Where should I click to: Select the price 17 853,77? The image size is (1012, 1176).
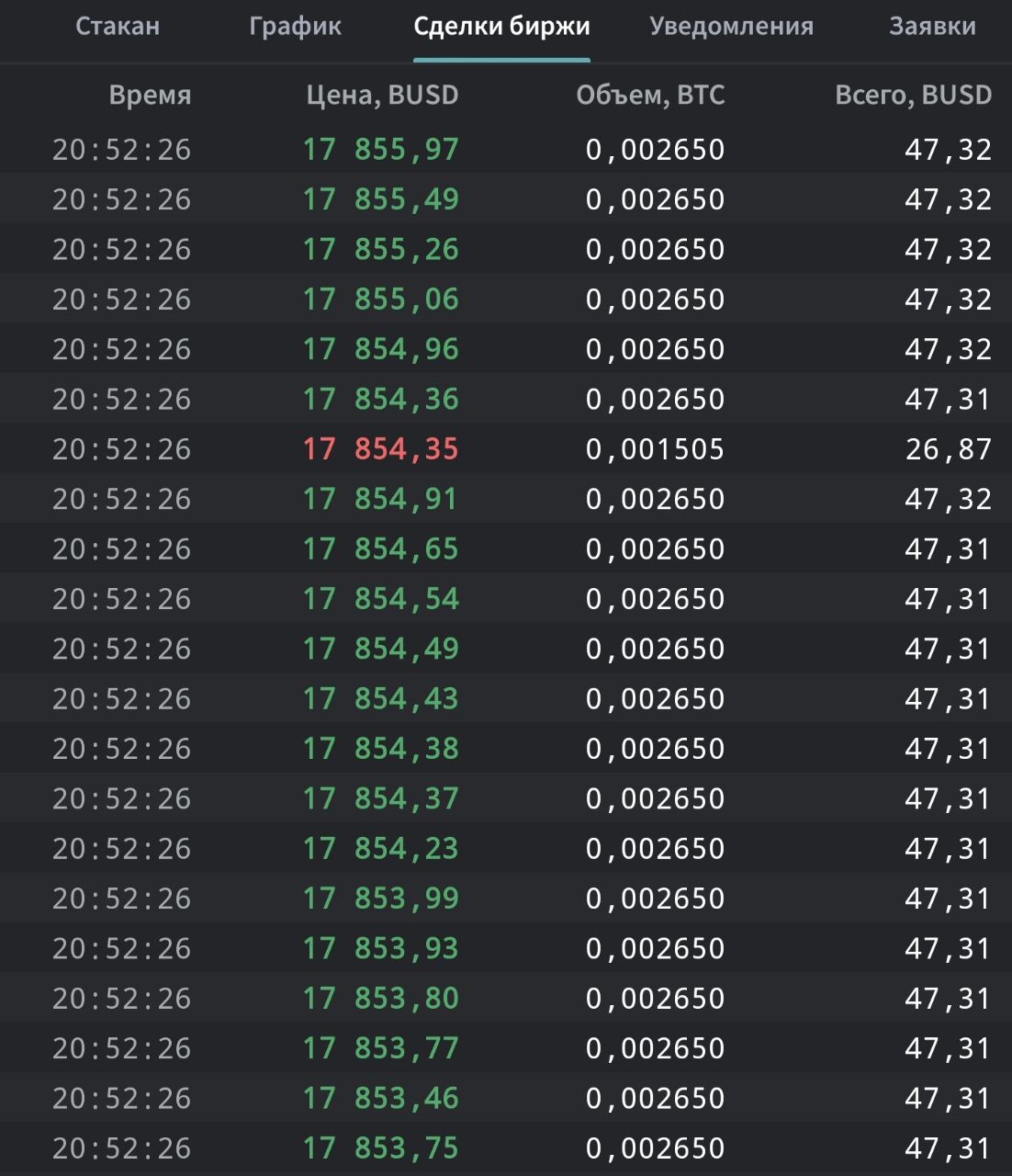(381, 1048)
